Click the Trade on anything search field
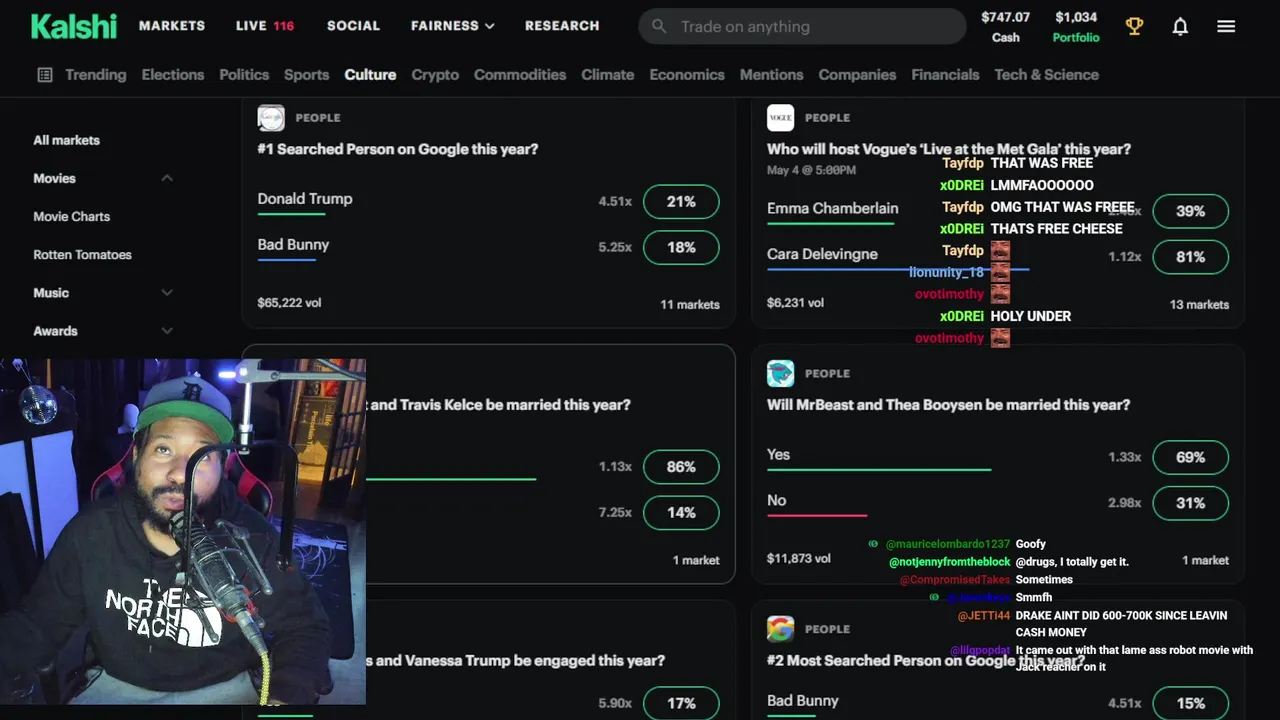 tap(802, 27)
